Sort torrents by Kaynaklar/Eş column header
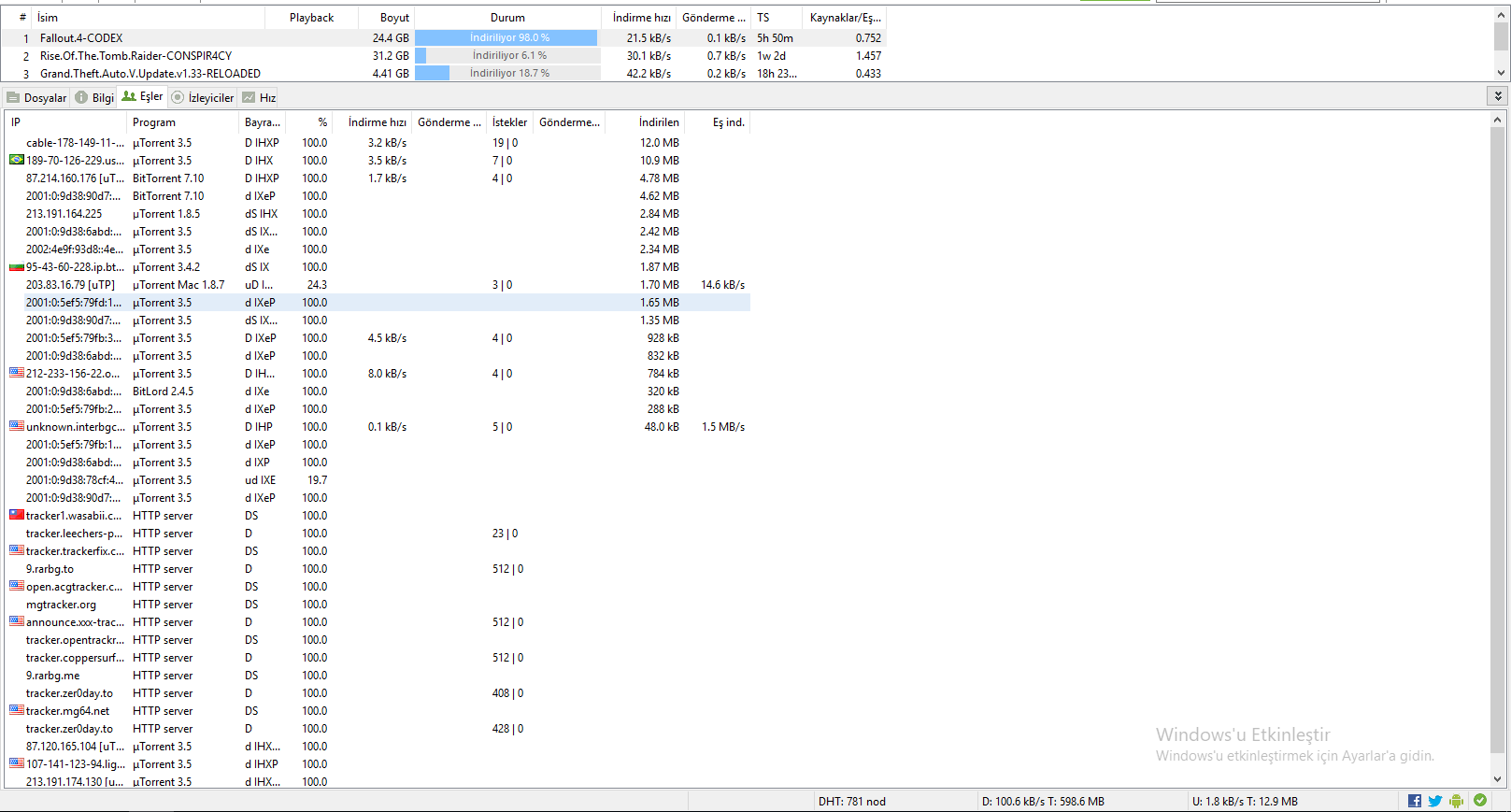The image size is (1511, 812). pos(844,18)
